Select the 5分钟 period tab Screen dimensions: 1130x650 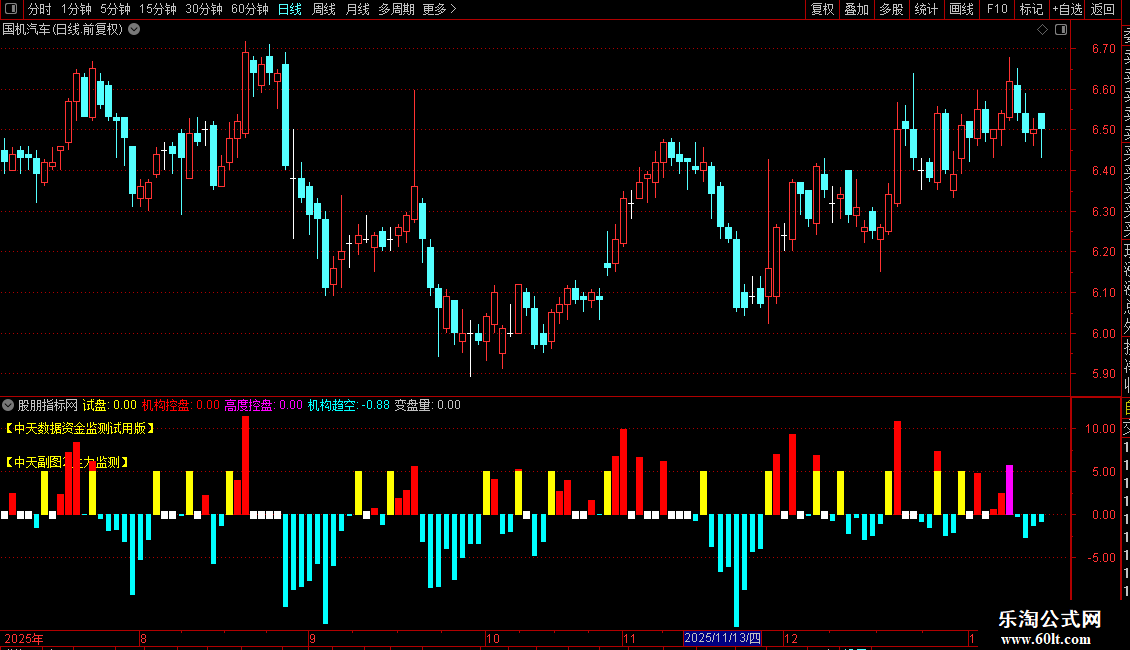tap(115, 9)
